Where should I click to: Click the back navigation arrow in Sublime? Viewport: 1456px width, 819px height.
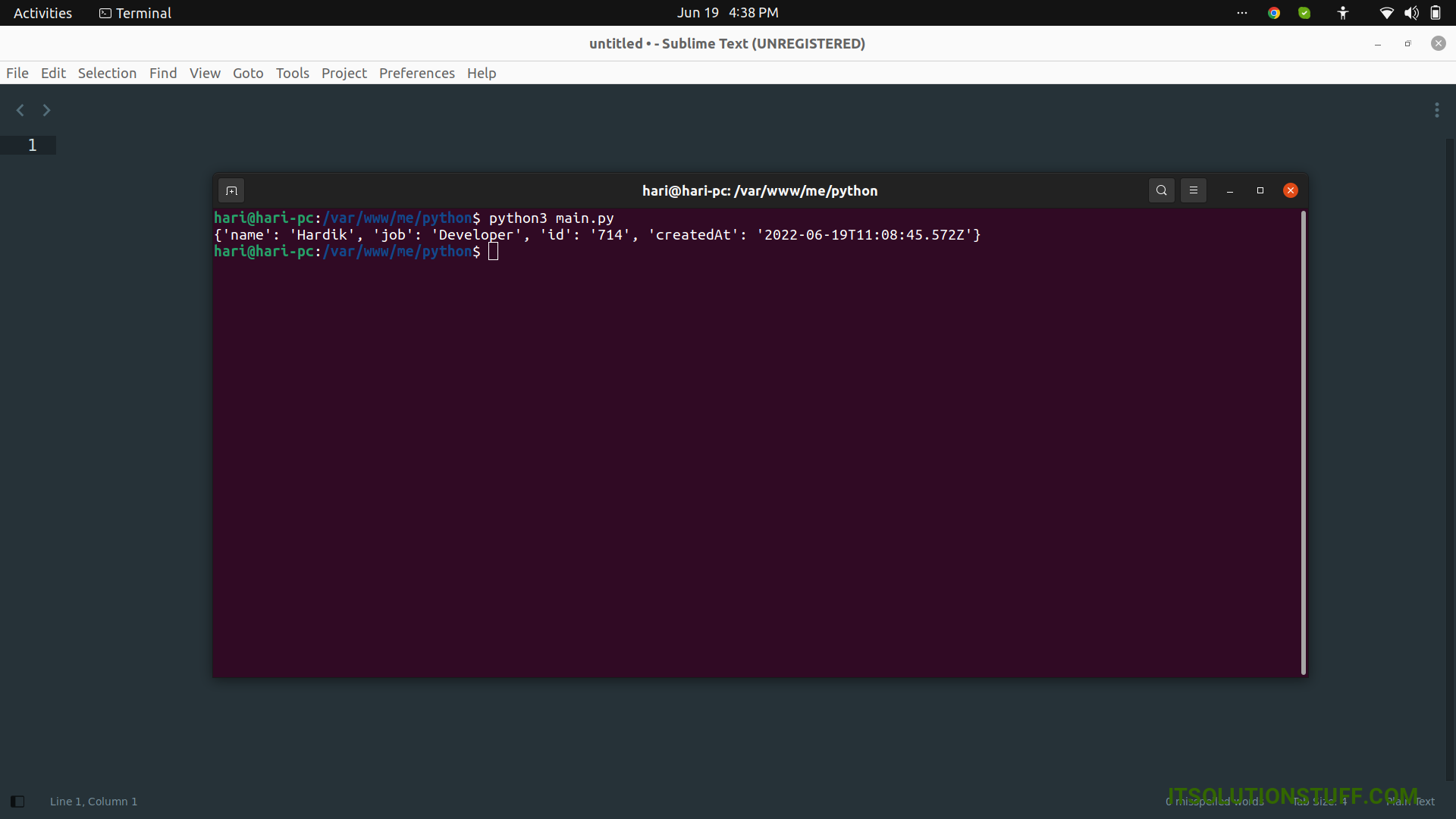(20, 110)
